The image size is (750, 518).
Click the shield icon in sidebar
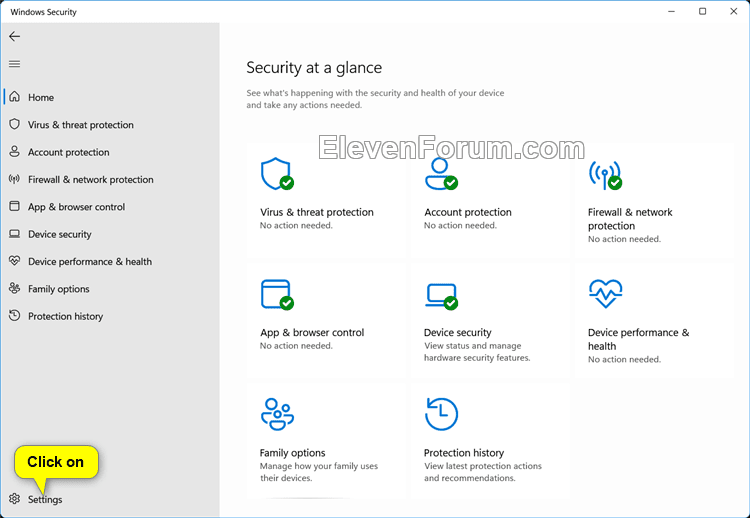[x=15, y=124]
